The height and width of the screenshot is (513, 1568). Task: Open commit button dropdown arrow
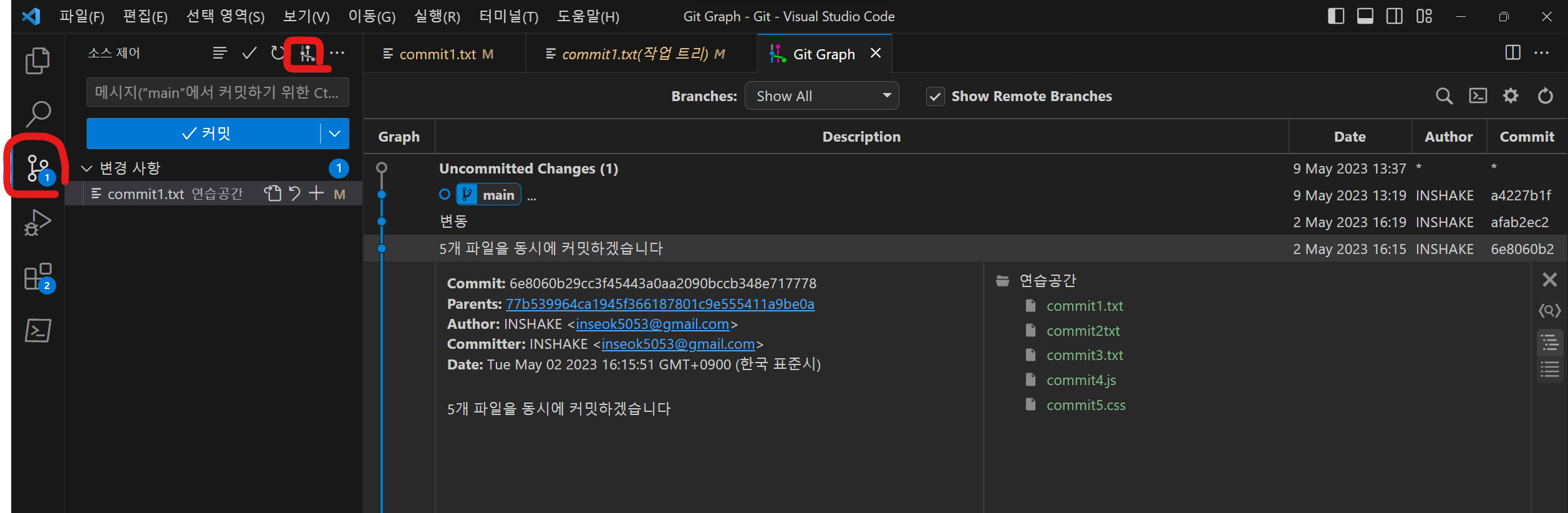coord(335,134)
